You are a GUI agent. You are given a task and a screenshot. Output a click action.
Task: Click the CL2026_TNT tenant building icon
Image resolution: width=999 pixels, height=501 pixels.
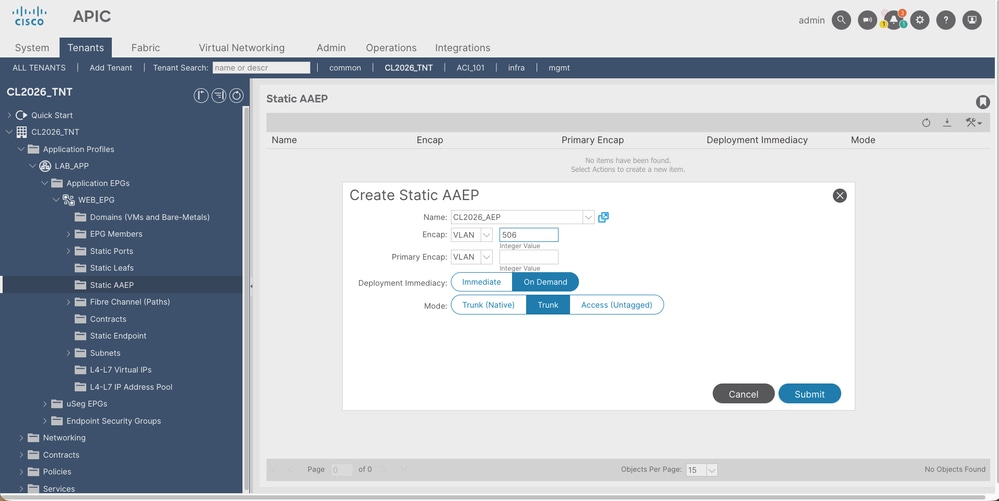click(22, 132)
